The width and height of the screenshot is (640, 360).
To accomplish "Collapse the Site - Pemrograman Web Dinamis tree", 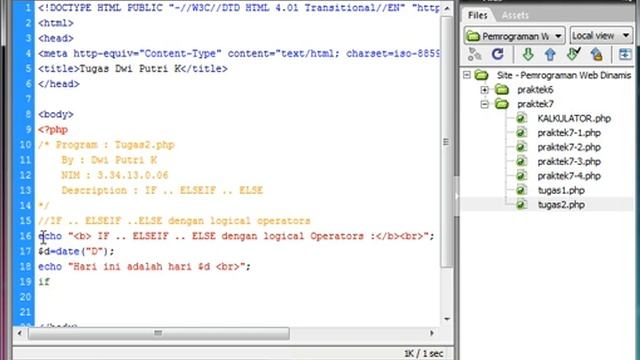I will point(467,75).
